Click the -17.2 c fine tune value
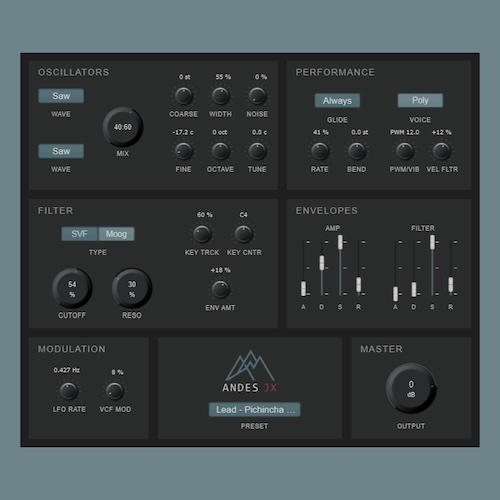 183,132
